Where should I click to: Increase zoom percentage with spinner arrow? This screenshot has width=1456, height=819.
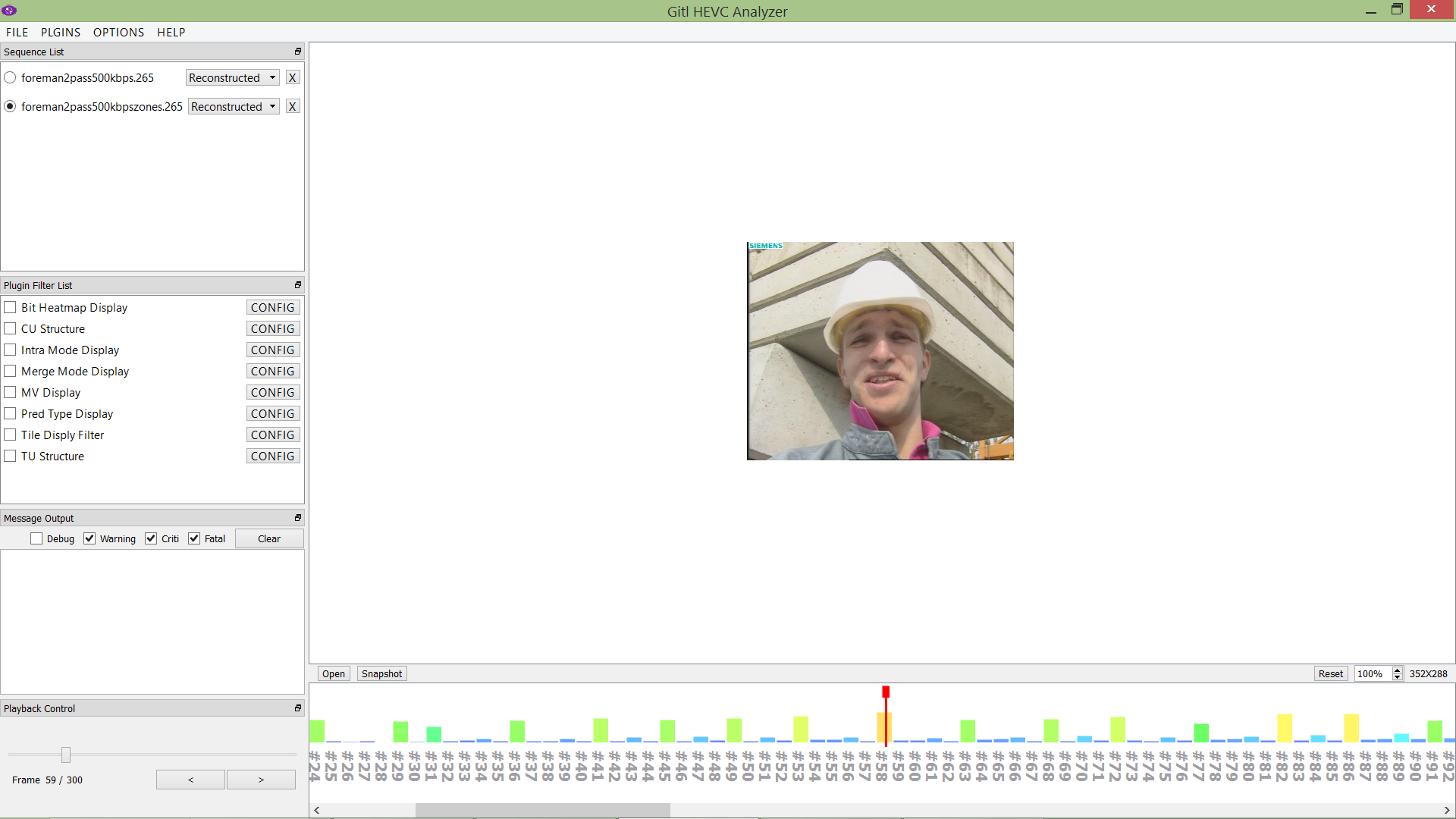tap(1397, 670)
